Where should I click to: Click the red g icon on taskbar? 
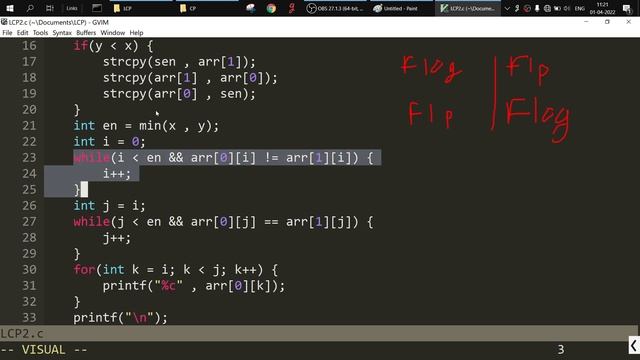tap(291, 8)
